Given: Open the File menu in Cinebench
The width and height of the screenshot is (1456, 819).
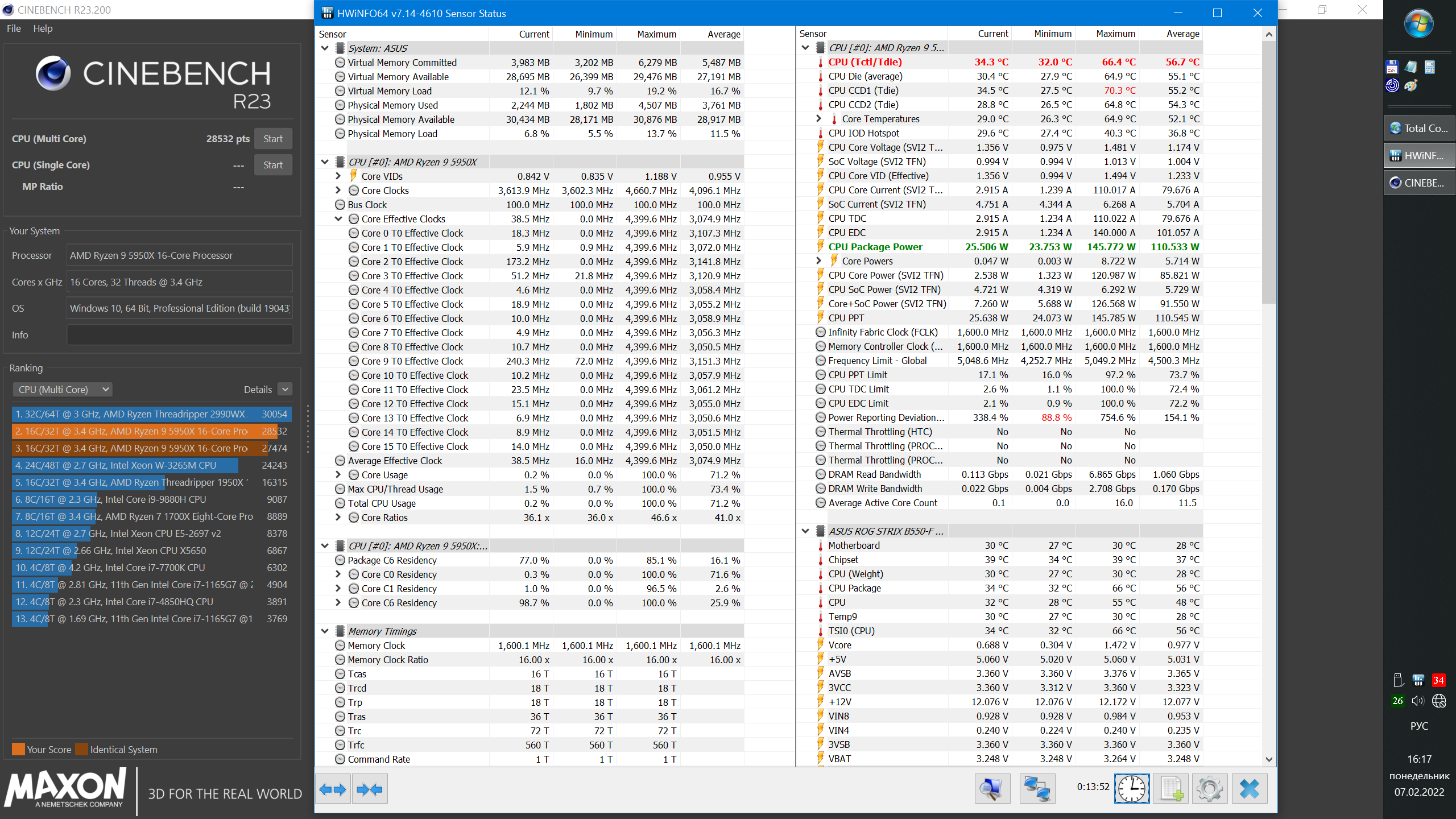Looking at the screenshot, I should point(14,28).
